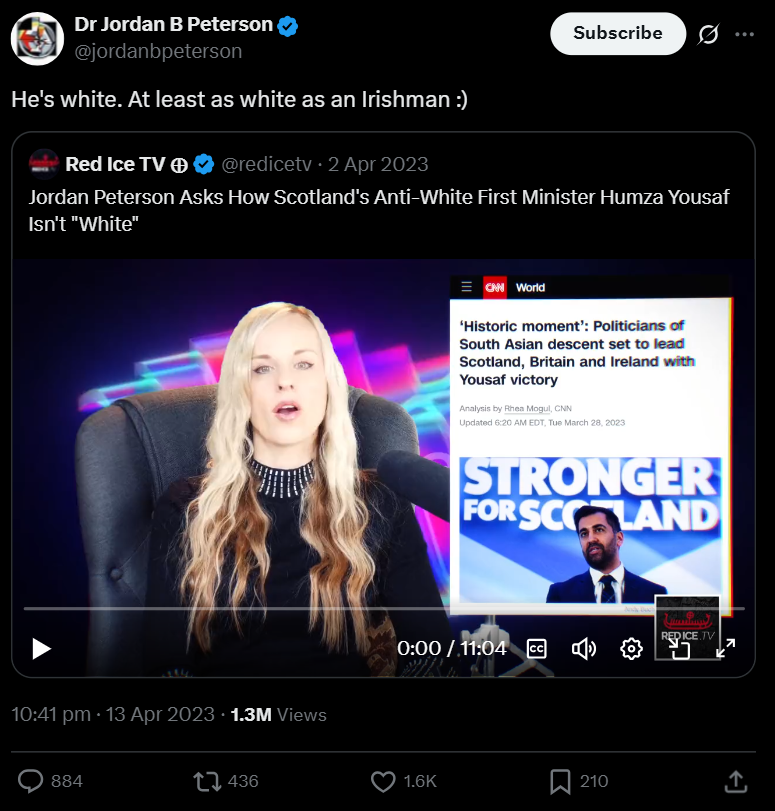This screenshot has height=811, width=775.
Task: Open the three-dot more options menu
Action: 744,35
